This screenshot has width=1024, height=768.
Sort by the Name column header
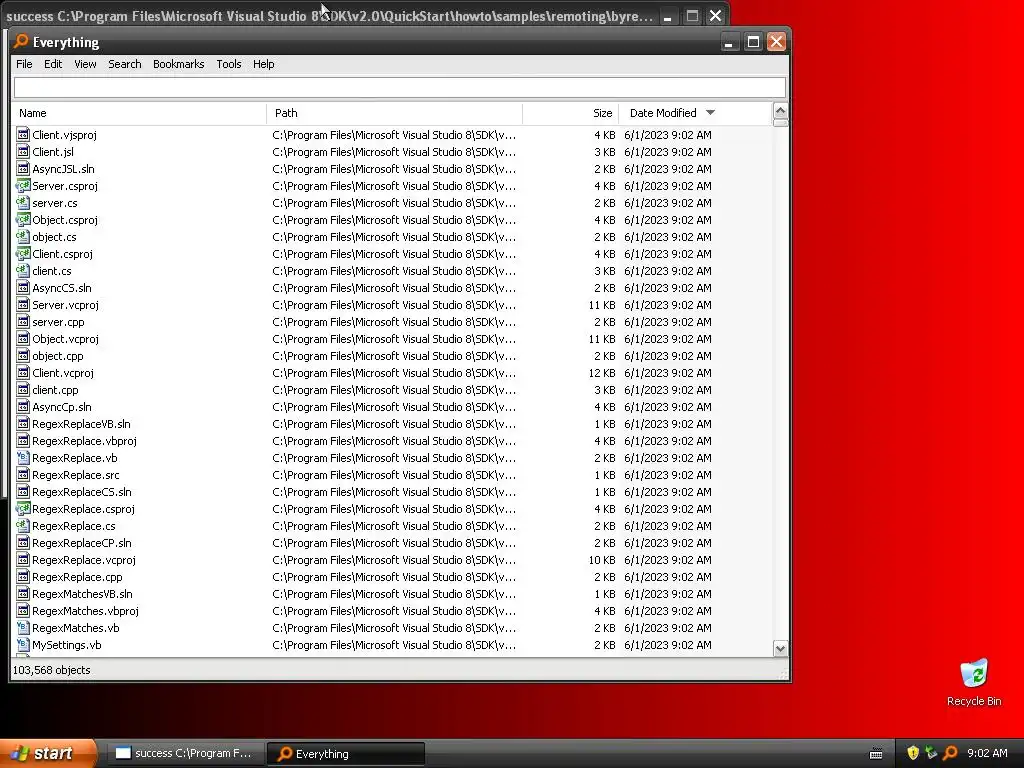pos(139,113)
